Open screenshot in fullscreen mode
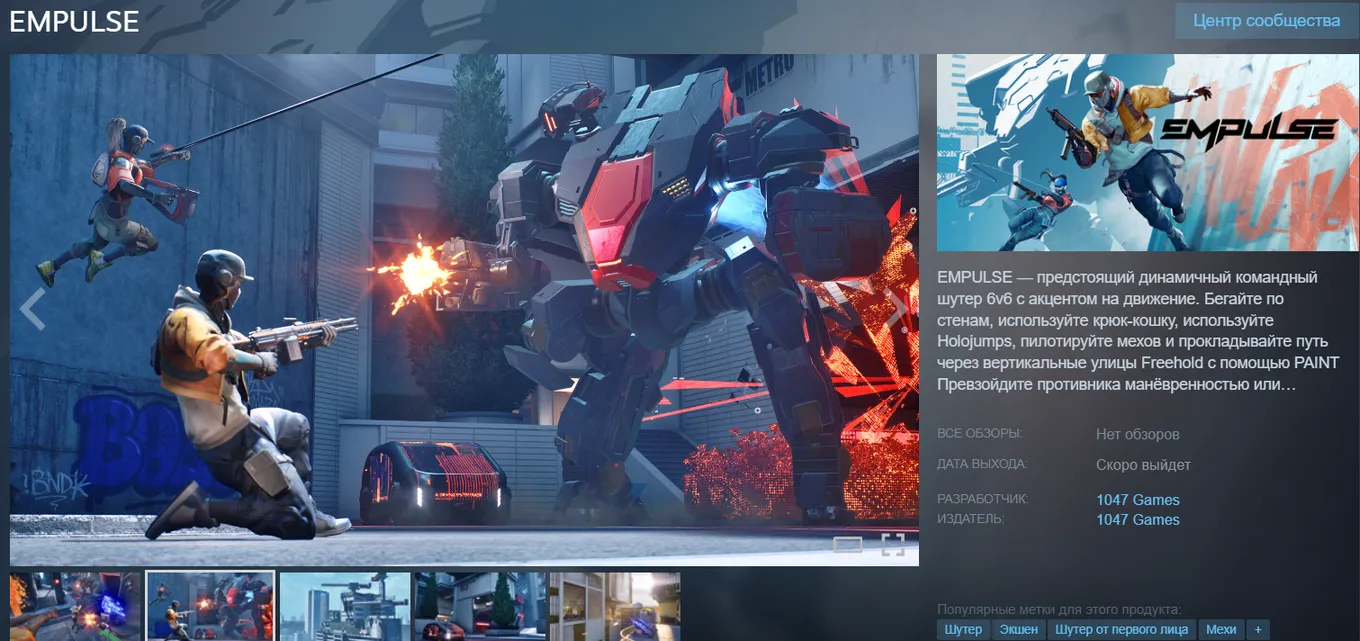This screenshot has width=1360, height=641. click(x=893, y=544)
